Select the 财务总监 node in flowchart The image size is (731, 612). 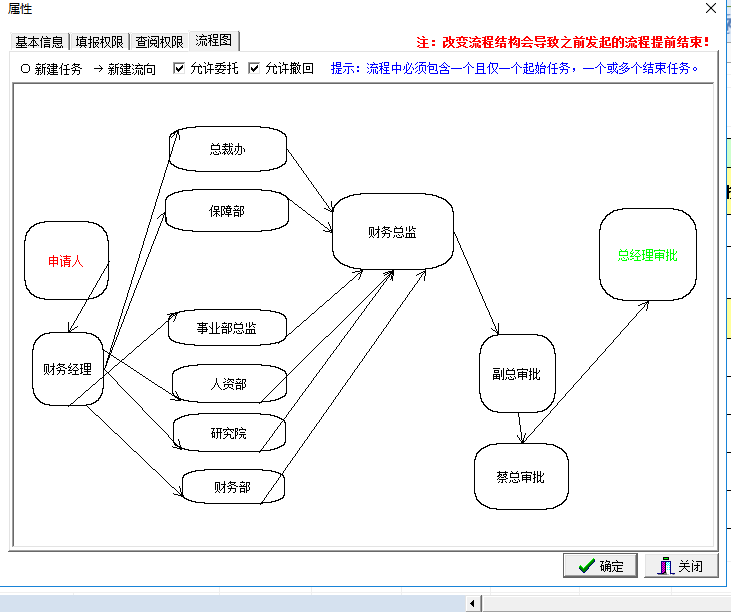(x=392, y=232)
